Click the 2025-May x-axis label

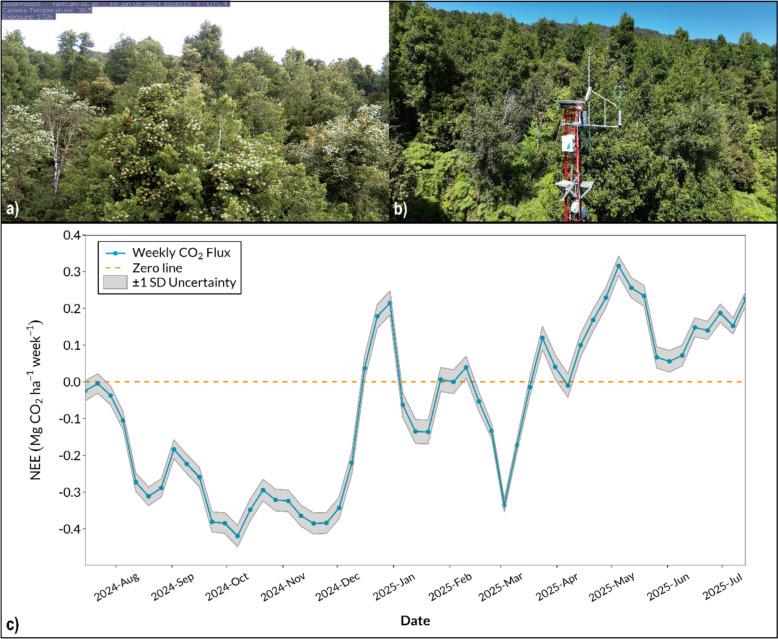pos(612,587)
